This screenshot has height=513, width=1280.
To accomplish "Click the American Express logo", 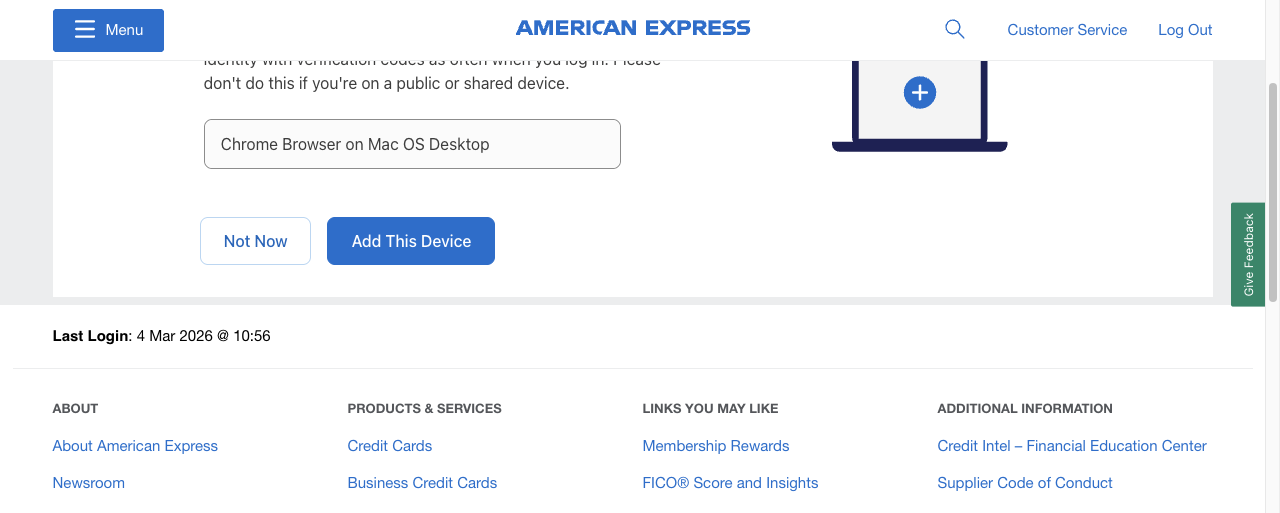I will tap(633, 28).
